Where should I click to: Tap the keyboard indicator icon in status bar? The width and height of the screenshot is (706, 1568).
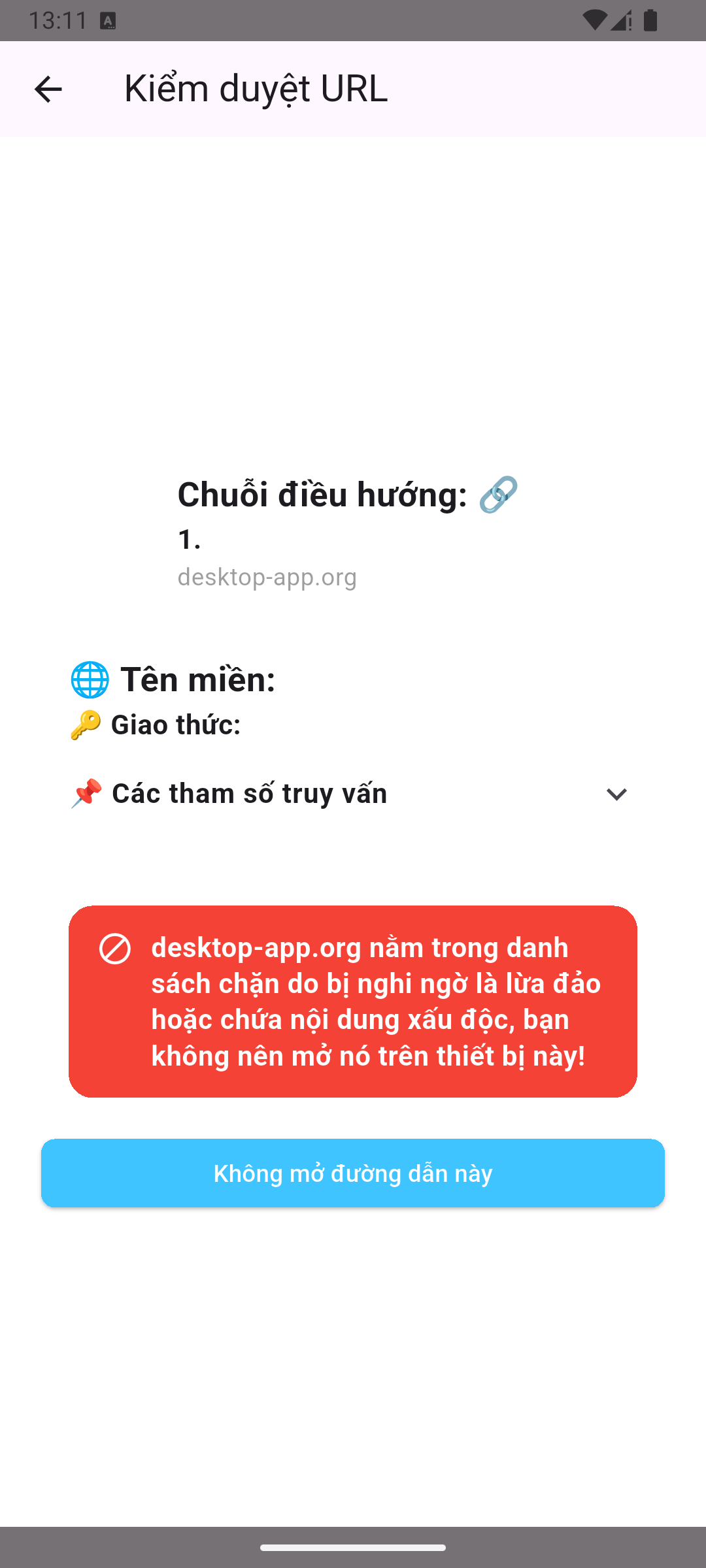pos(109,21)
